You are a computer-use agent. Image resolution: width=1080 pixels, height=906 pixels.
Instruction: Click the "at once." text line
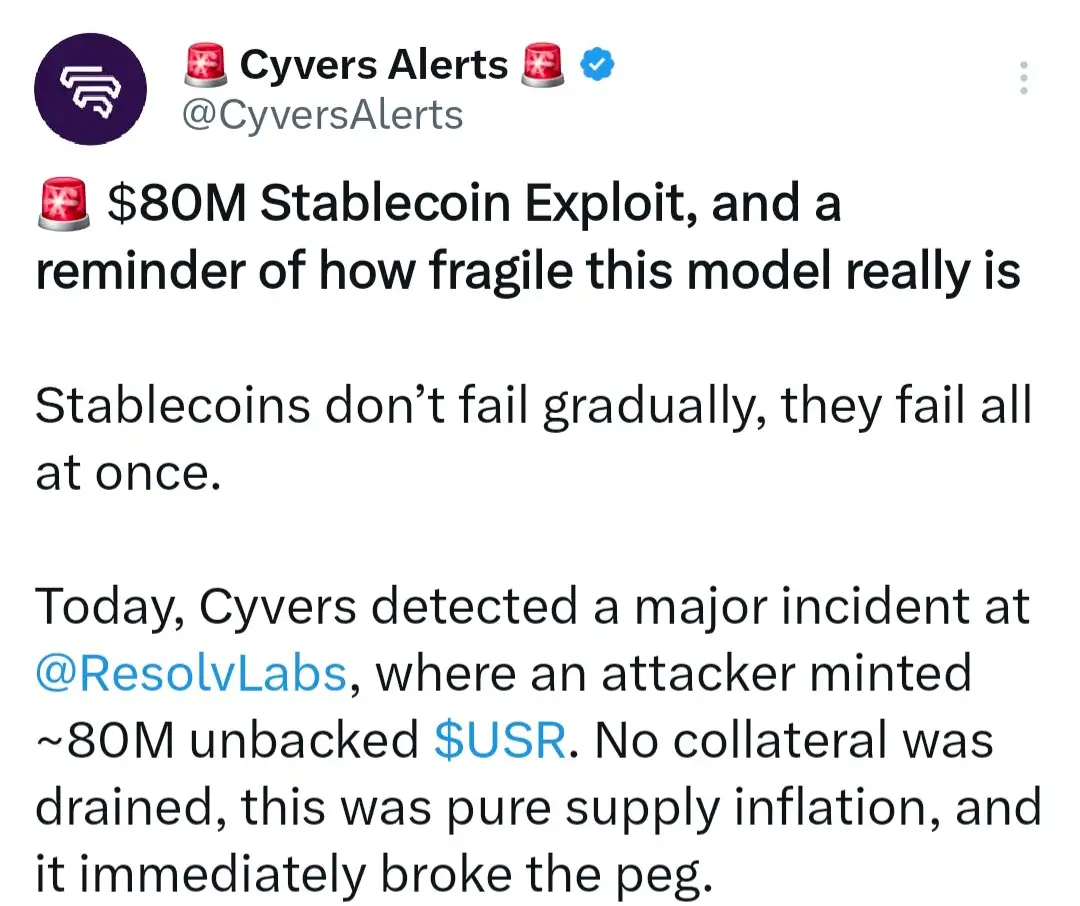click(x=127, y=472)
